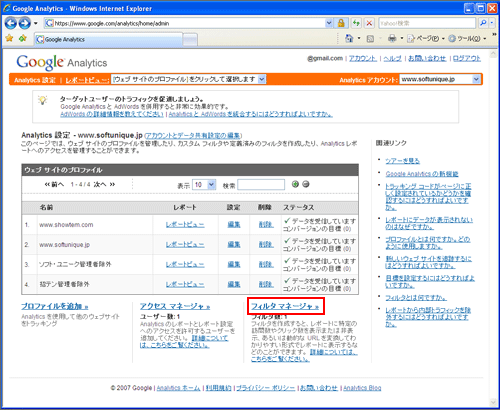This screenshot has width=500, height=410.
Task: Click the ログアウト link
Action: pos(467,58)
